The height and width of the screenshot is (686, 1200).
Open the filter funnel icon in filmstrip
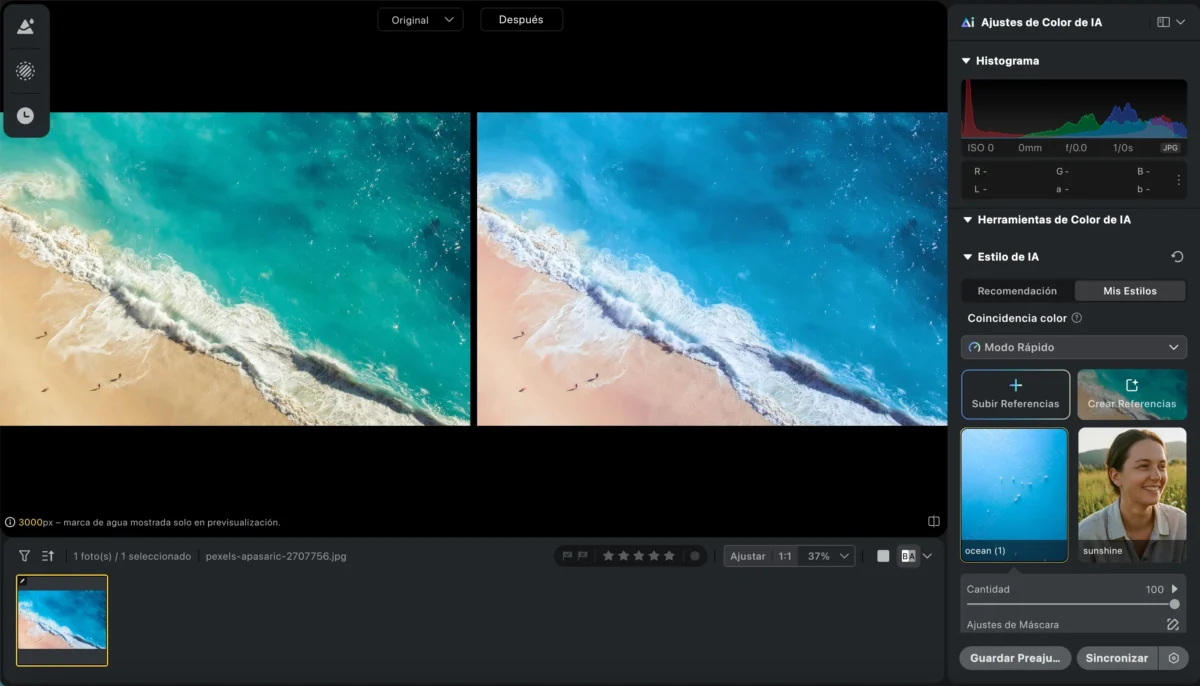click(24, 556)
